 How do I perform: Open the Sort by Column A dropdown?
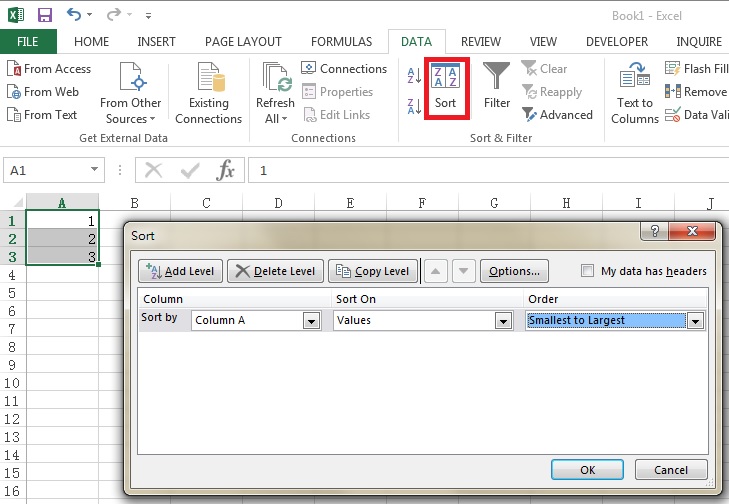point(311,321)
